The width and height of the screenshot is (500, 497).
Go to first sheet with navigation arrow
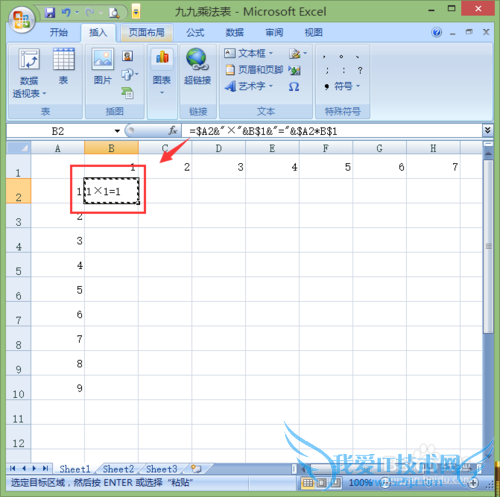pyautogui.click(x=13, y=468)
